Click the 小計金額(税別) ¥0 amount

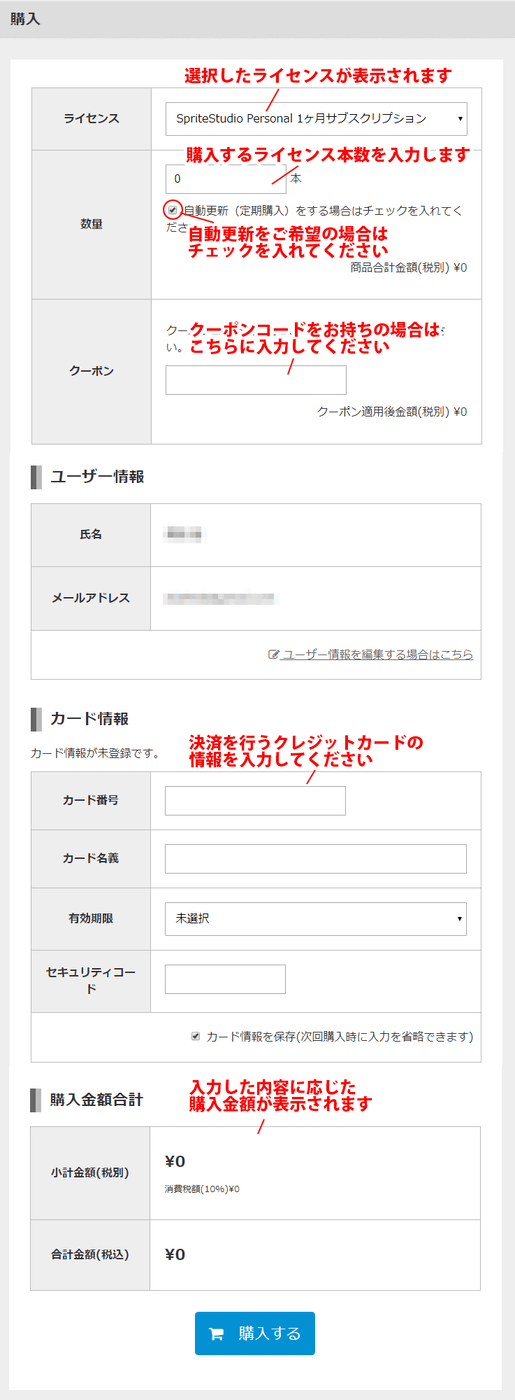175,1161
